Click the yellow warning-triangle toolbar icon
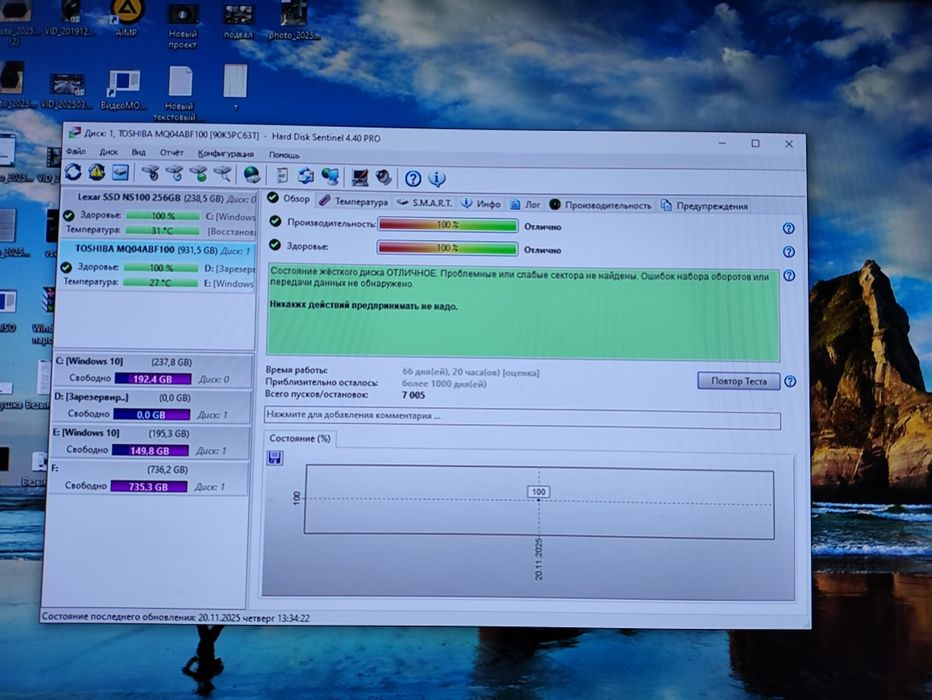 (97, 172)
